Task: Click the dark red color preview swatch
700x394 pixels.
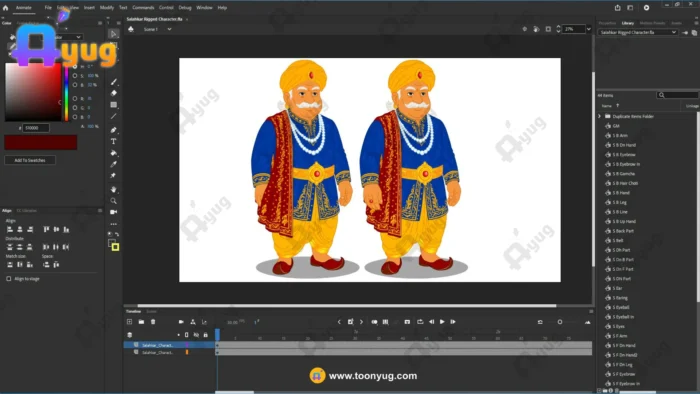Action: click(x=41, y=143)
